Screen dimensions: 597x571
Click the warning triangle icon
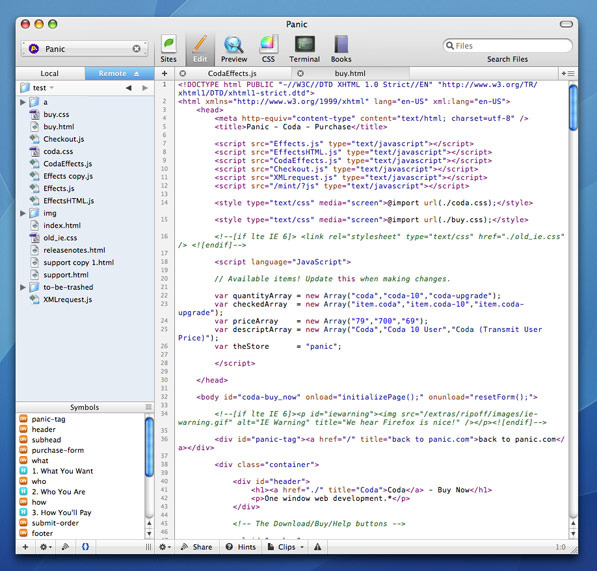point(318,547)
